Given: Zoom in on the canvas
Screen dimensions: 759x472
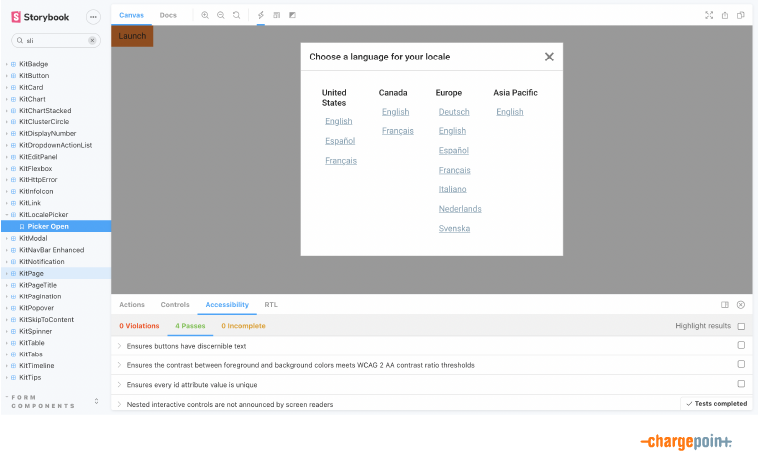Looking at the screenshot, I should tap(205, 15).
